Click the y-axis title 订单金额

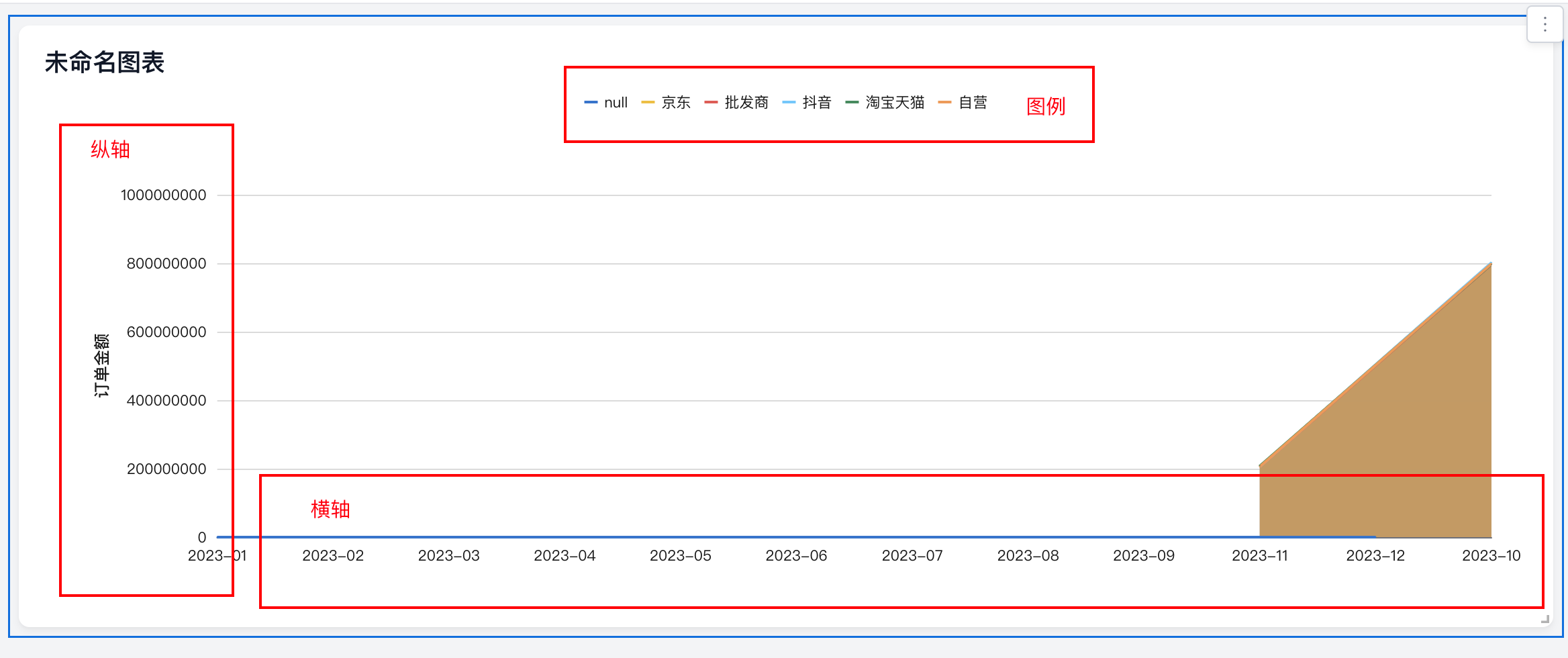pyautogui.click(x=101, y=365)
